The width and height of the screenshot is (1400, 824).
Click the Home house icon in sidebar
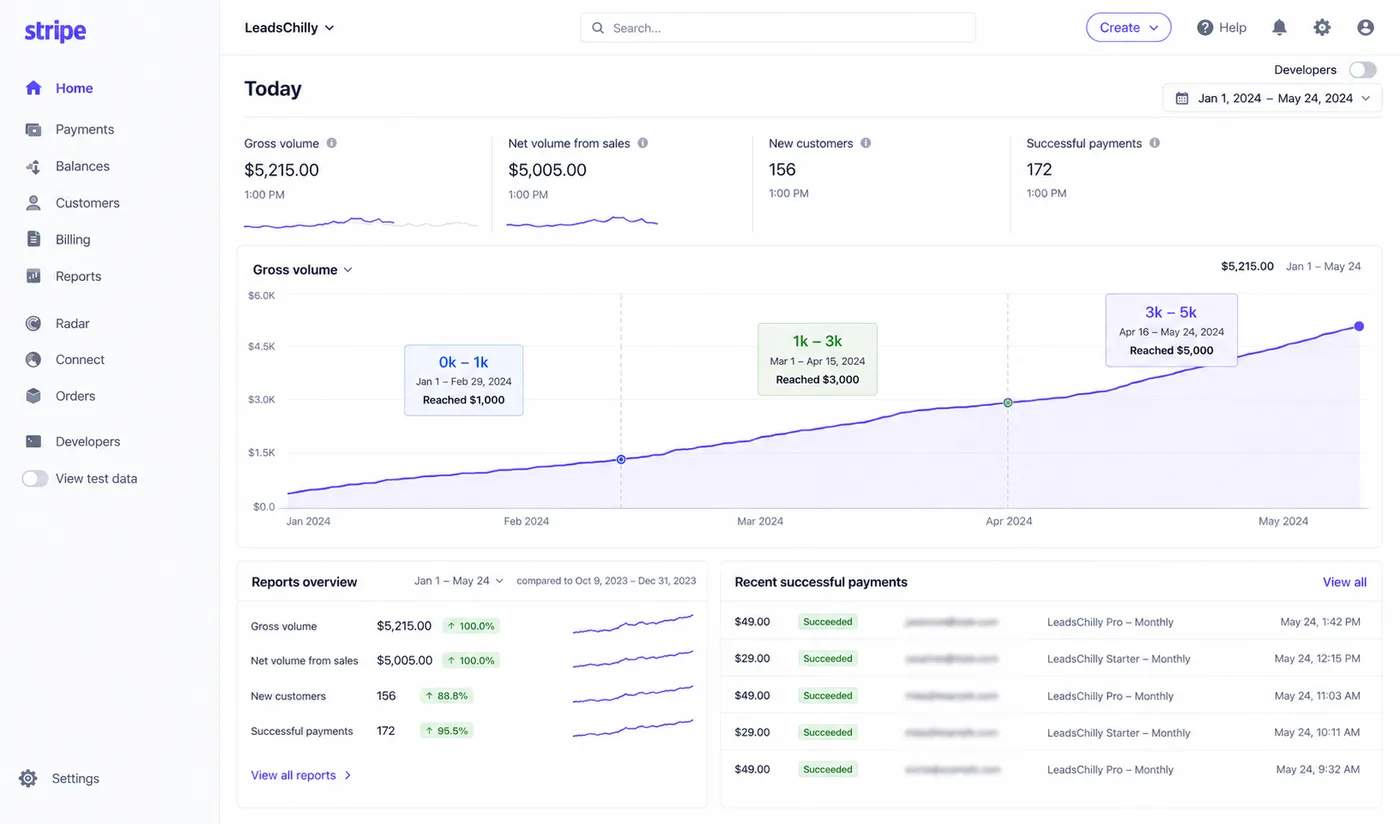pos(34,88)
